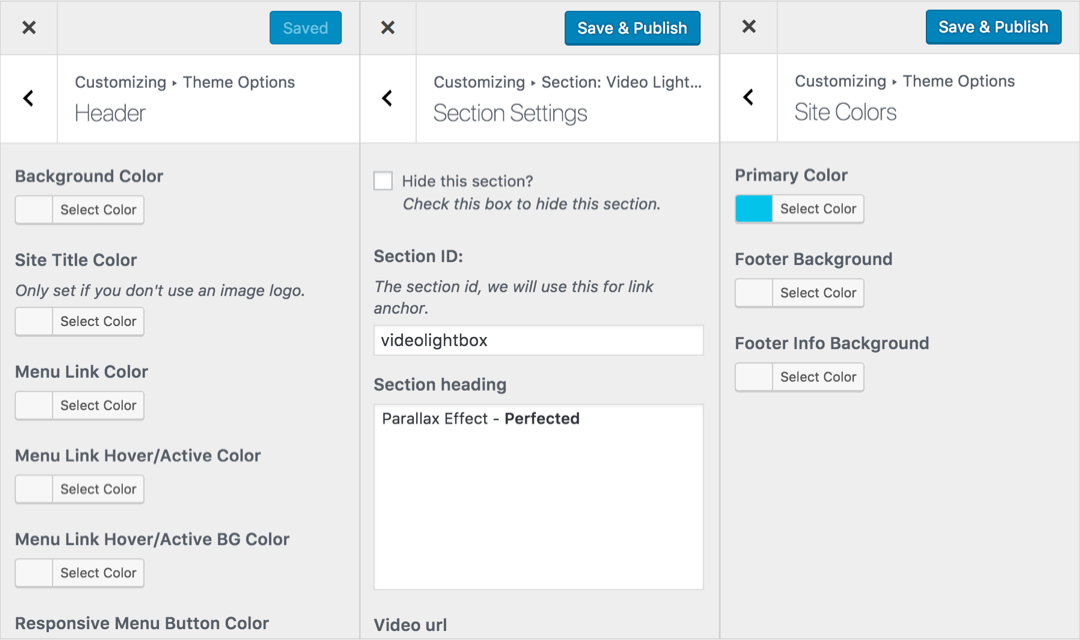Click the 'Video url' label

[411, 625]
